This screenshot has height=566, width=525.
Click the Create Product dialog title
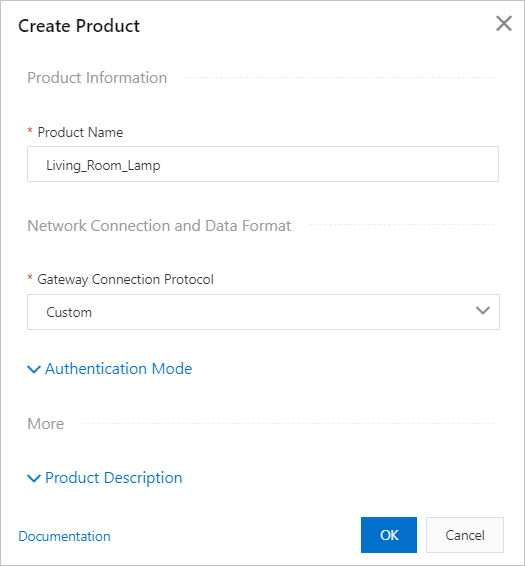(79, 26)
